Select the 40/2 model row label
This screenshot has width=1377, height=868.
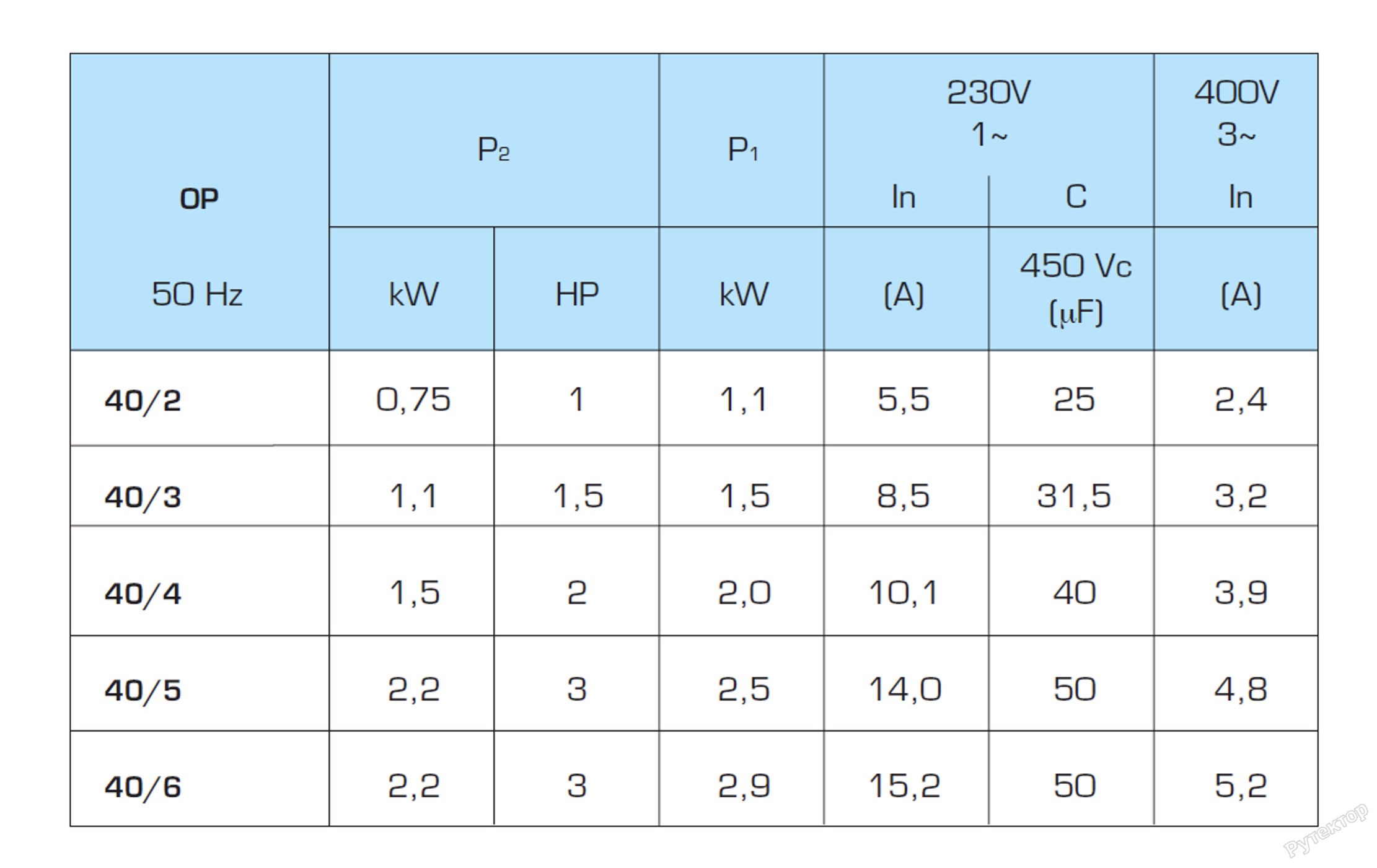coord(143,400)
